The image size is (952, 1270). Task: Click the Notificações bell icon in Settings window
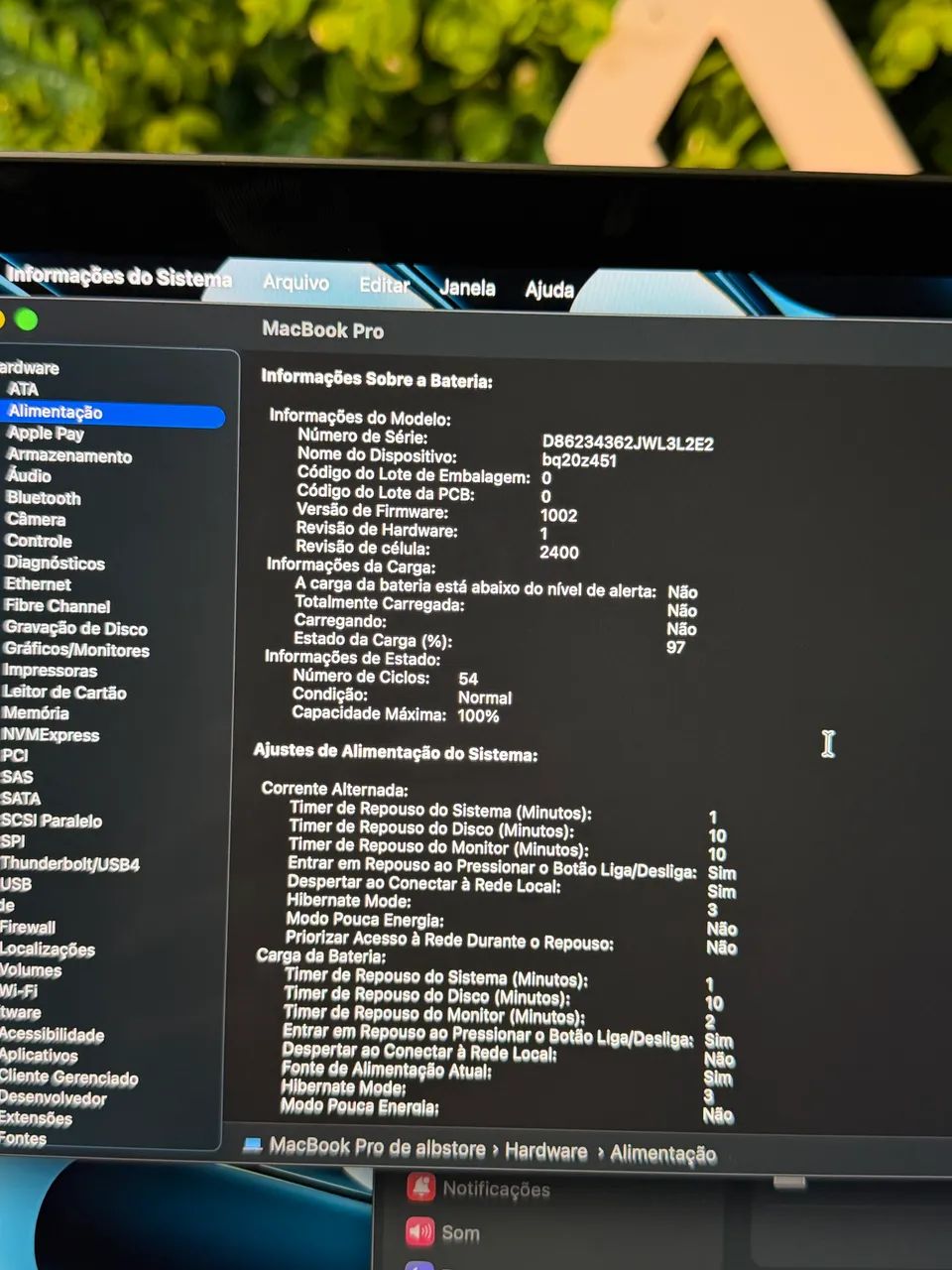420,1187
